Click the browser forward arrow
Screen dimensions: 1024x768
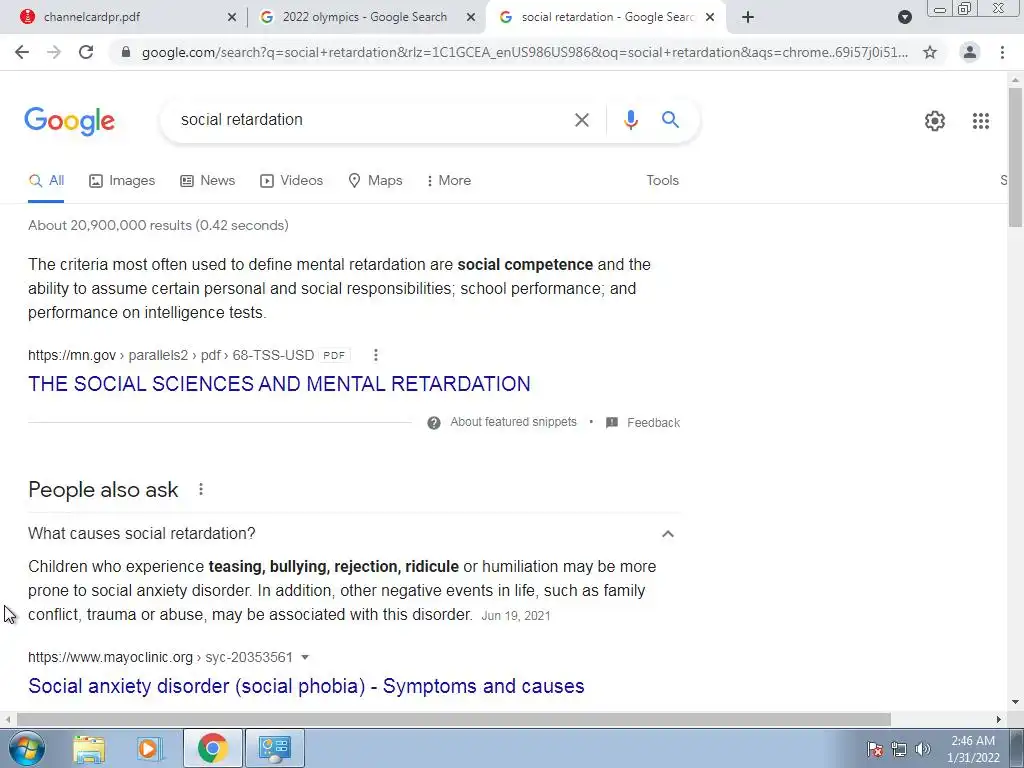[54, 52]
